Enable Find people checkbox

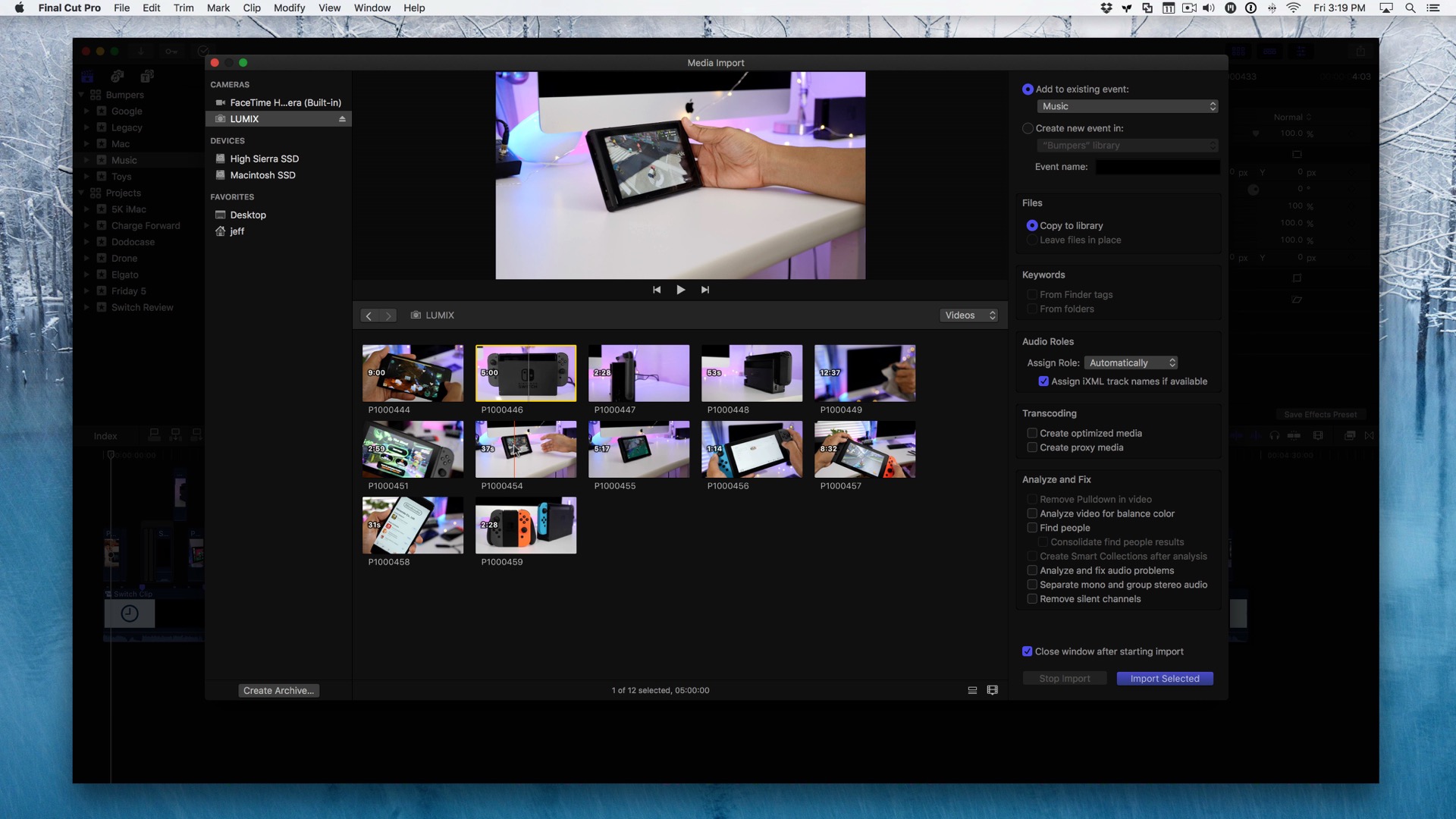pos(1032,528)
